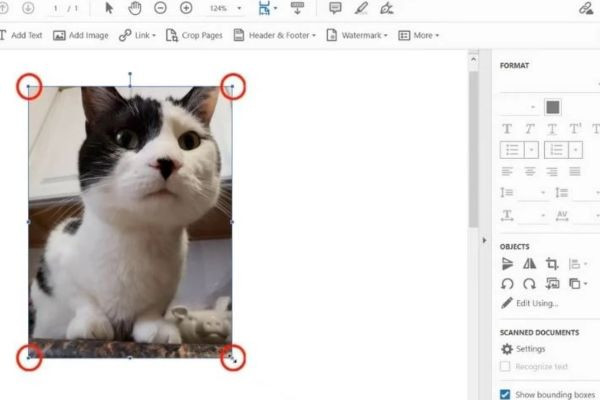Screen dimensions: 600x400
Task: Click the AV character spacing icon
Action: click(562, 216)
